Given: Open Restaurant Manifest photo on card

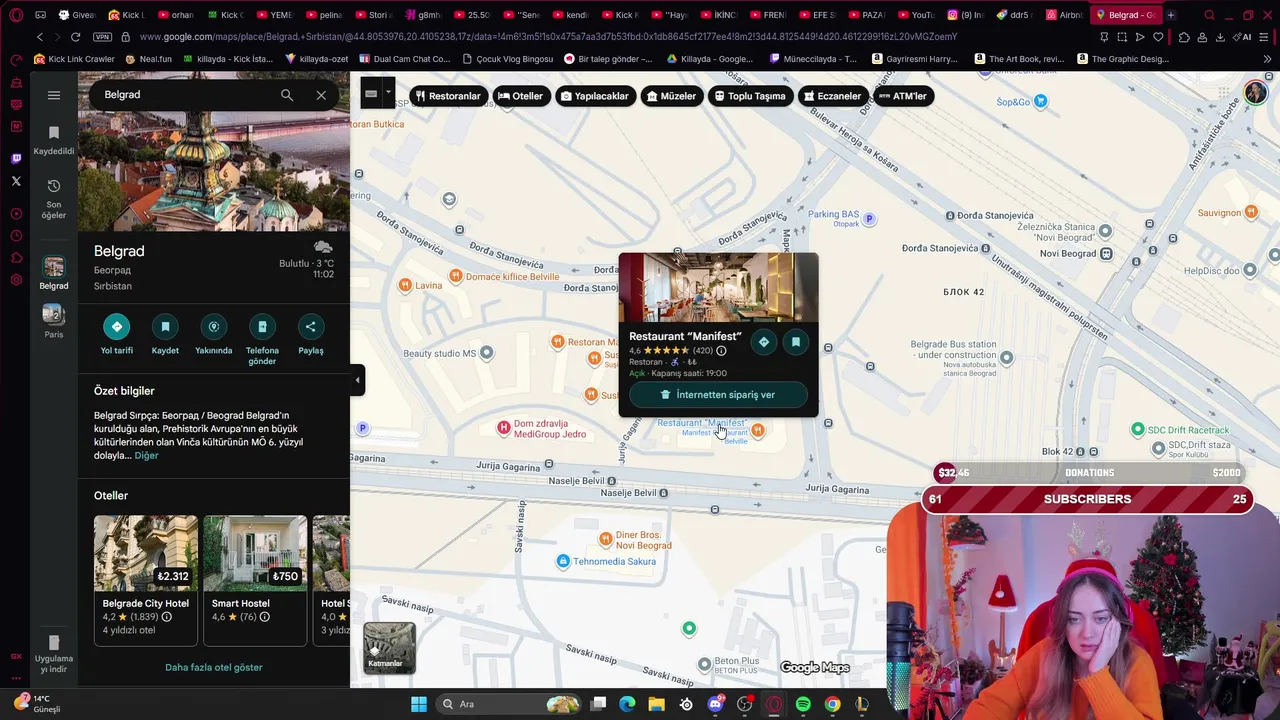Looking at the screenshot, I should 718,287.
